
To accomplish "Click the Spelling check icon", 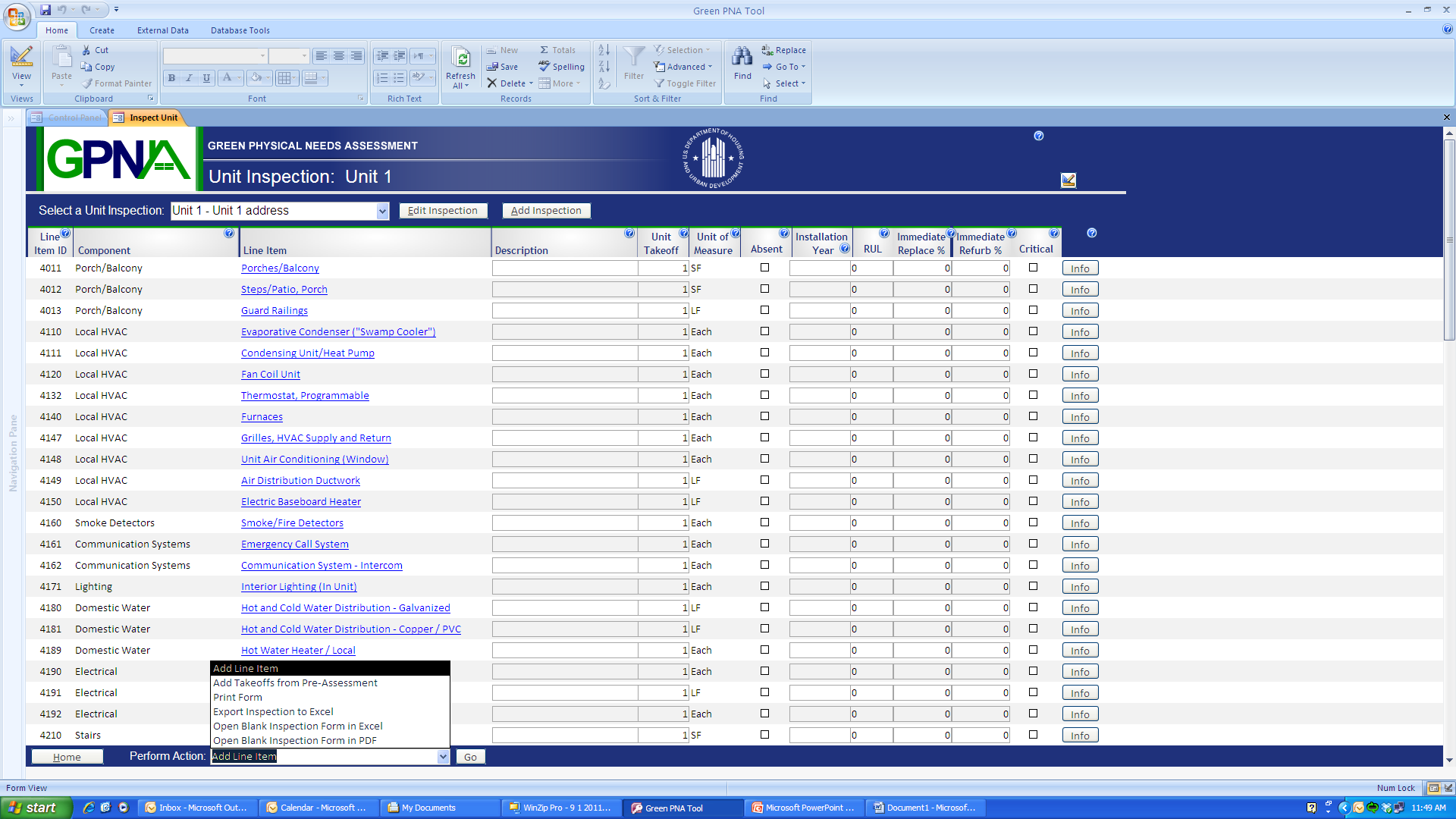I will 544,67.
